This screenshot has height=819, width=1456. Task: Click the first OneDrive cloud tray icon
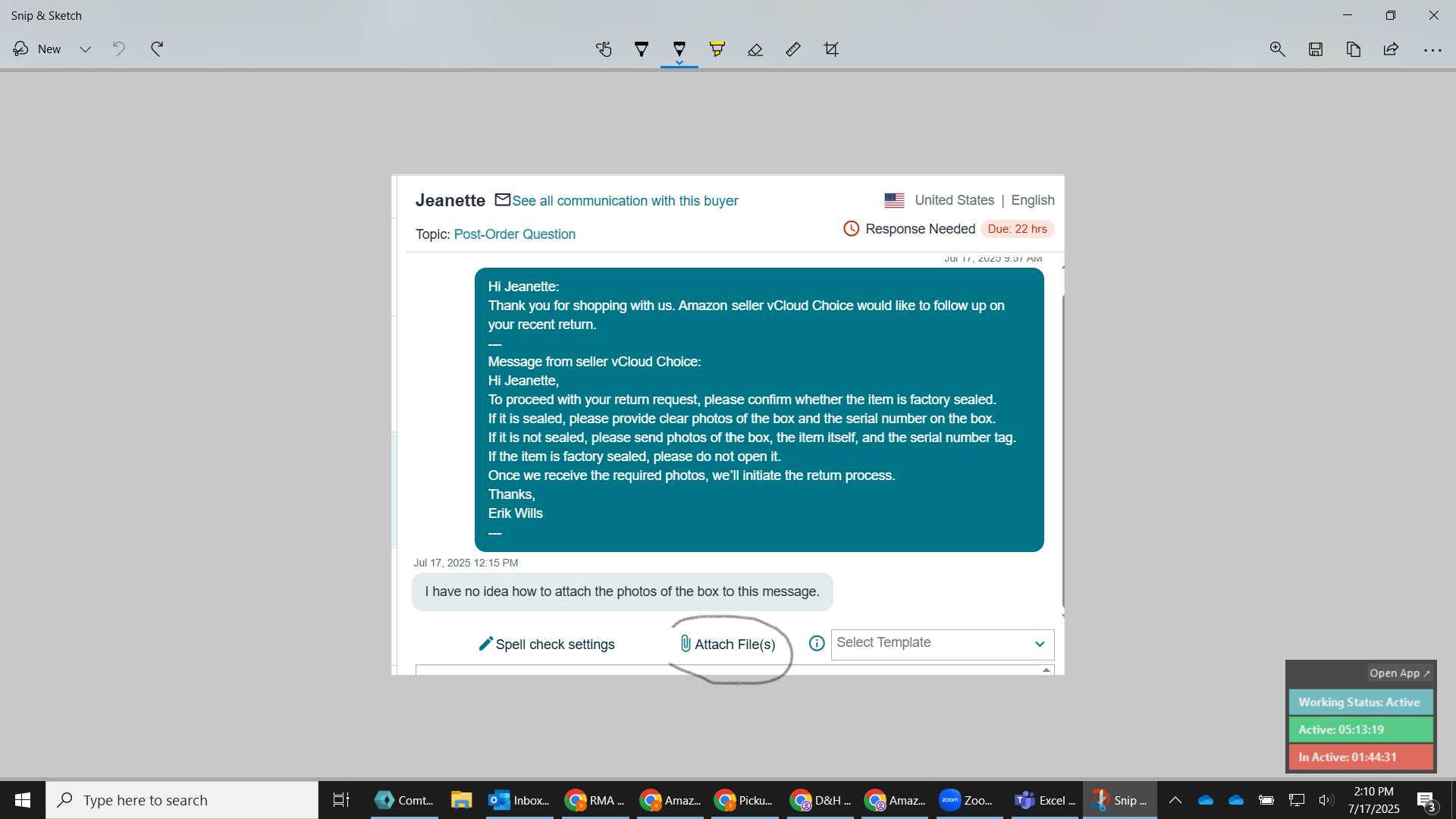point(1205,800)
